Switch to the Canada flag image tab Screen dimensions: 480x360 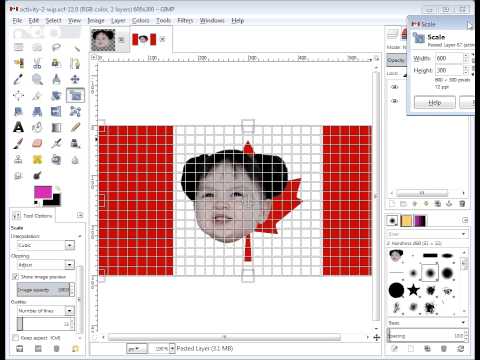coord(144,39)
